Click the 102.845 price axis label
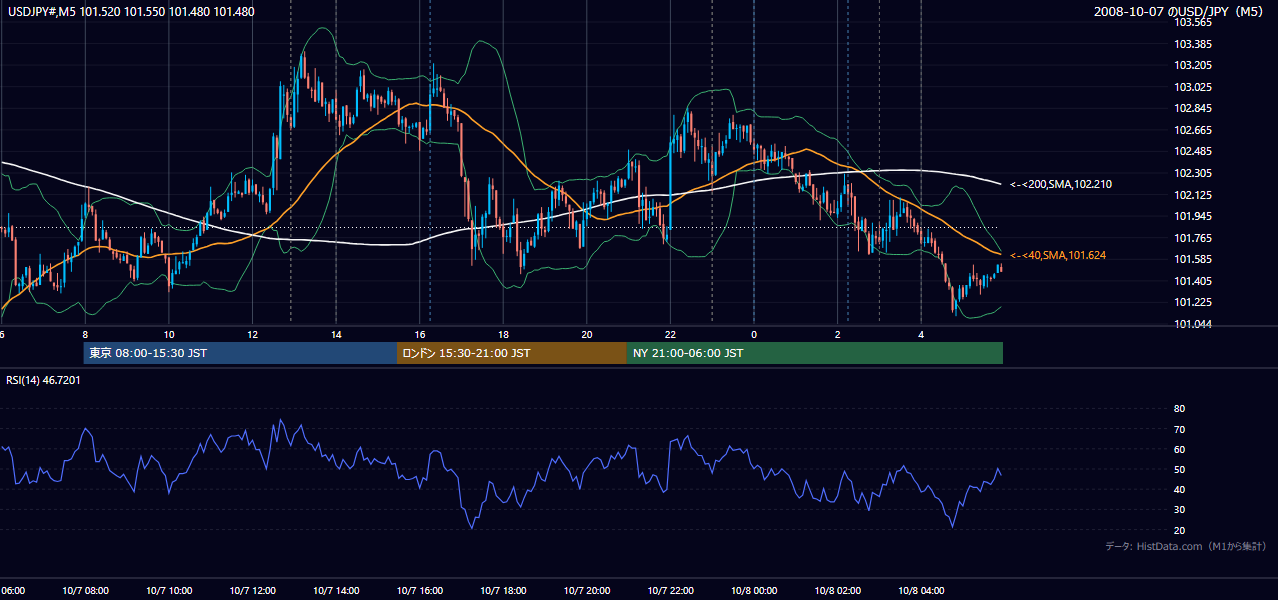This screenshot has width=1278, height=600. (x=1192, y=108)
